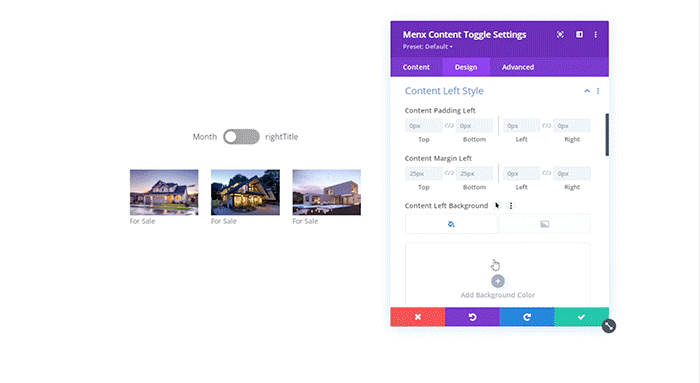Screen dimensions: 700x383
Task: Click the Content Margin Left label
Action: (438, 158)
